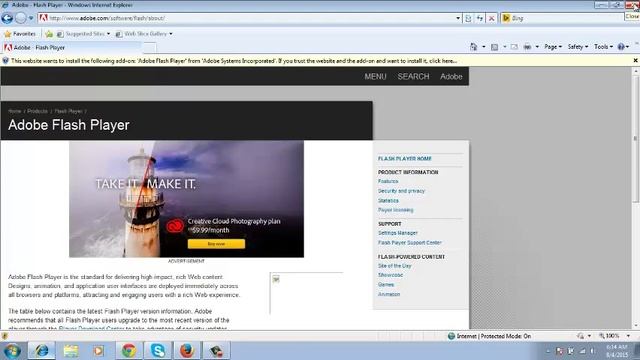Click the vertical scrollbar thumb

(636, 139)
